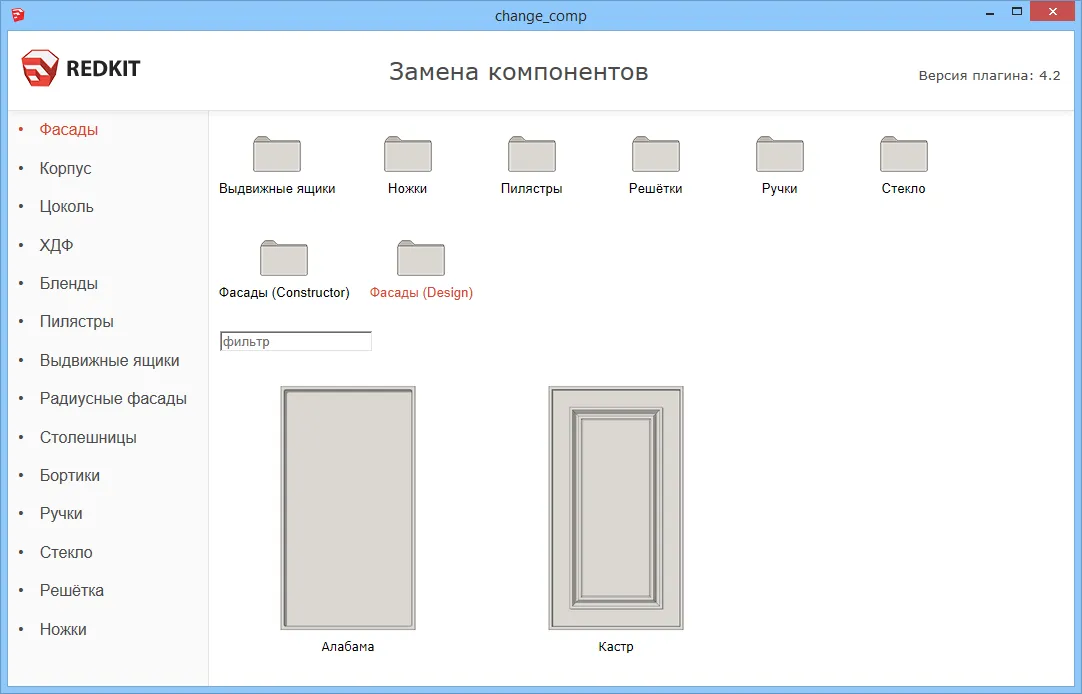This screenshot has width=1082, height=694.
Task: Select Столешницы from the sidebar list
Action: pos(88,437)
